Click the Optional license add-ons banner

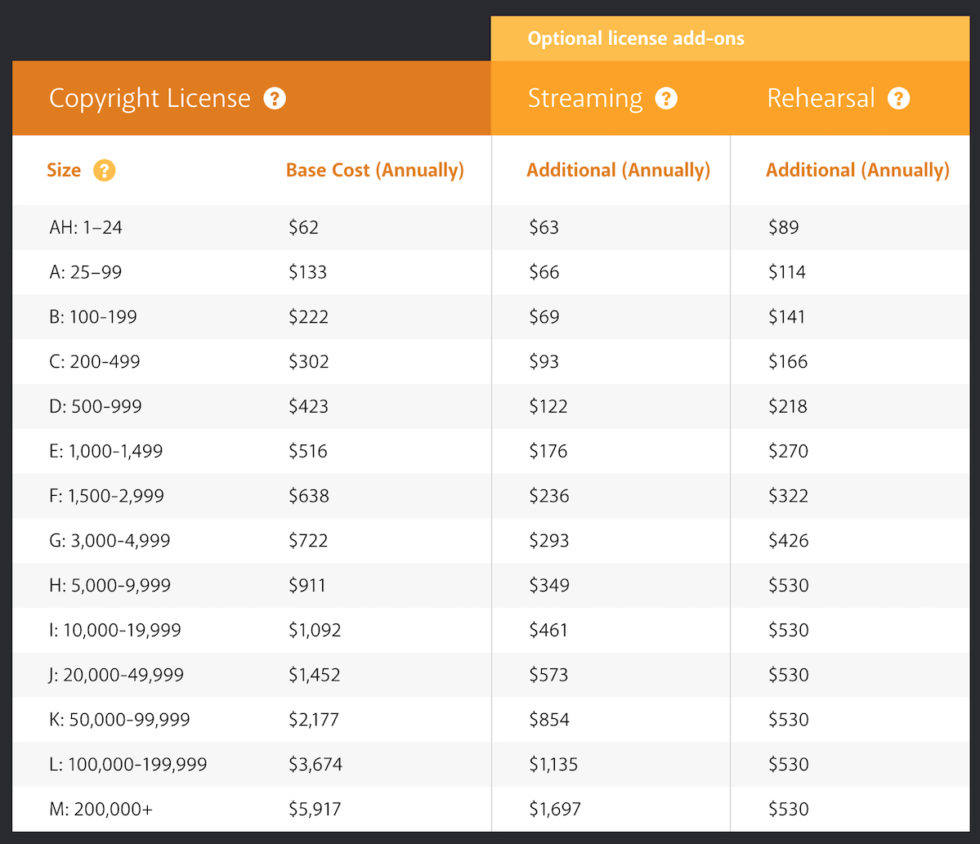636,39
